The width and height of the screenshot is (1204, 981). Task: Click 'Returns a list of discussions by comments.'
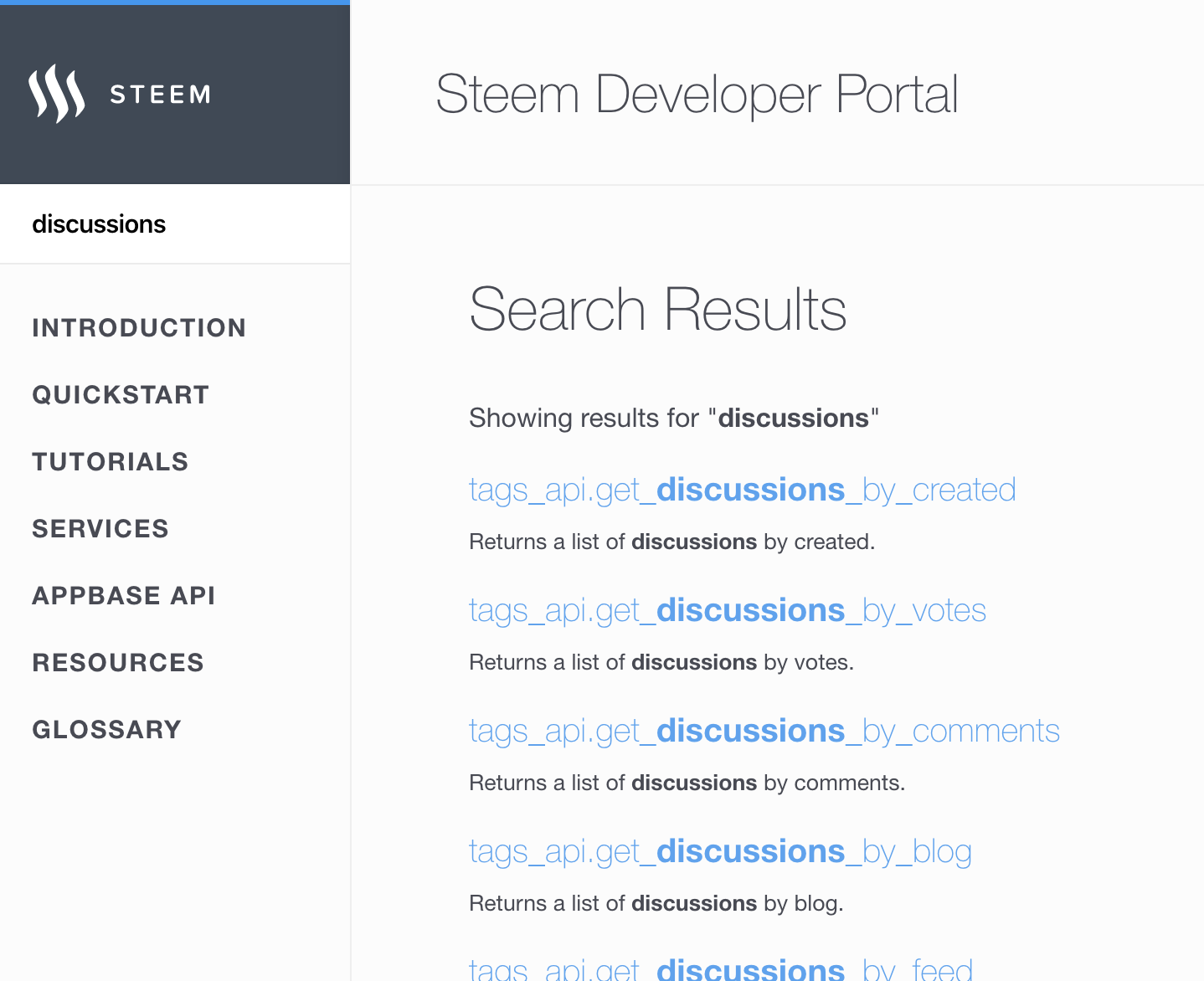click(x=687, y=783)
